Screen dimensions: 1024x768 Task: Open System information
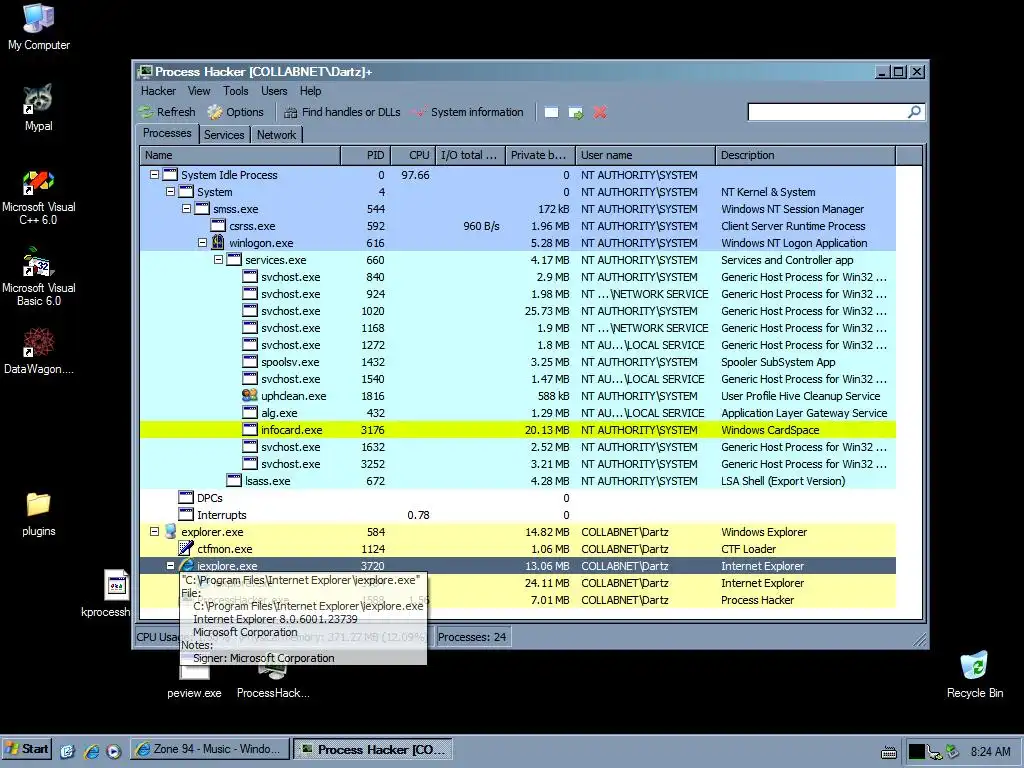(x=468, y=112)
